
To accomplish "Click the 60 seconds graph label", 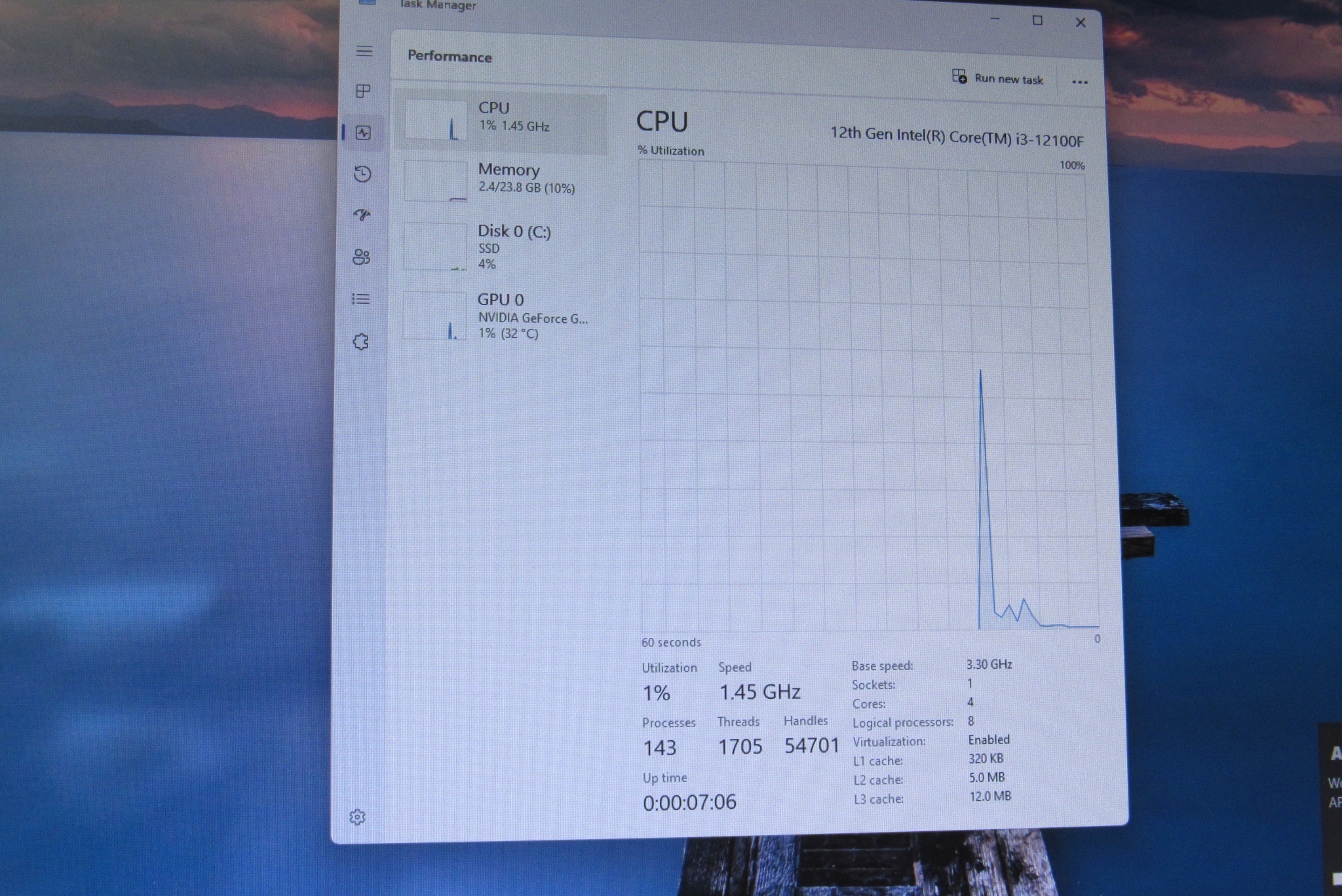I will click(x=671, y=643).
